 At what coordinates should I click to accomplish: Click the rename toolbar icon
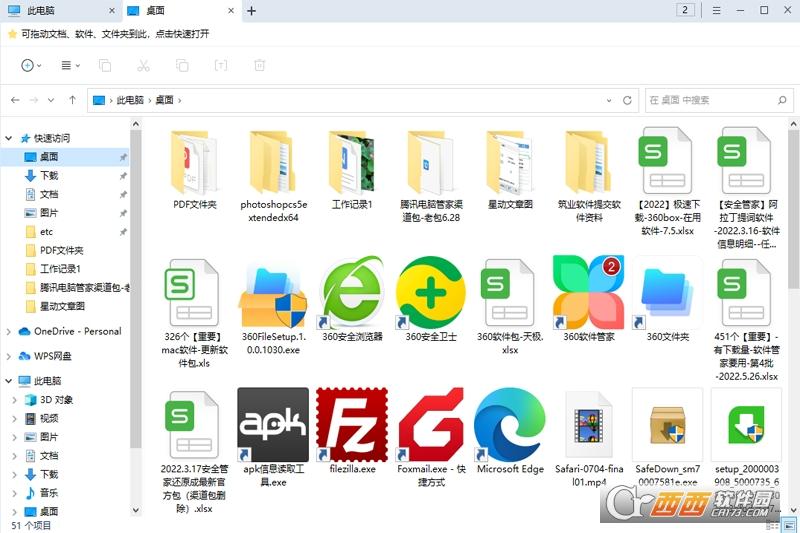coord(220,65)
